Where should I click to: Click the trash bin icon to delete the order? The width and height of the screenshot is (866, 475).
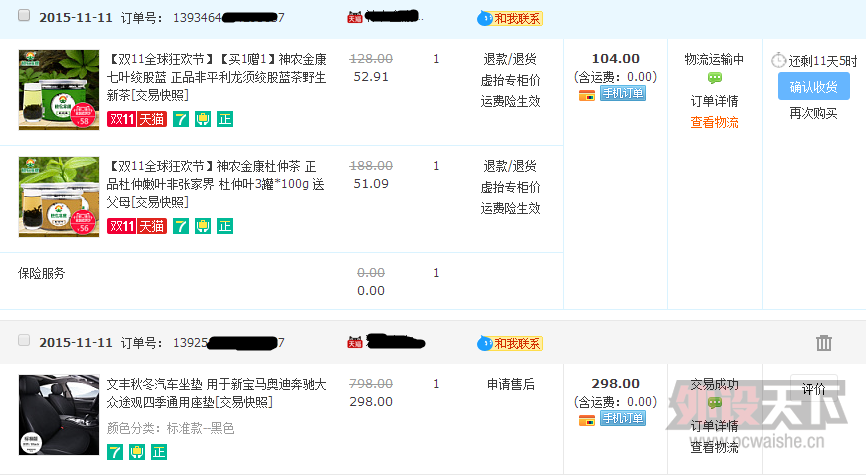pos(823,343)
